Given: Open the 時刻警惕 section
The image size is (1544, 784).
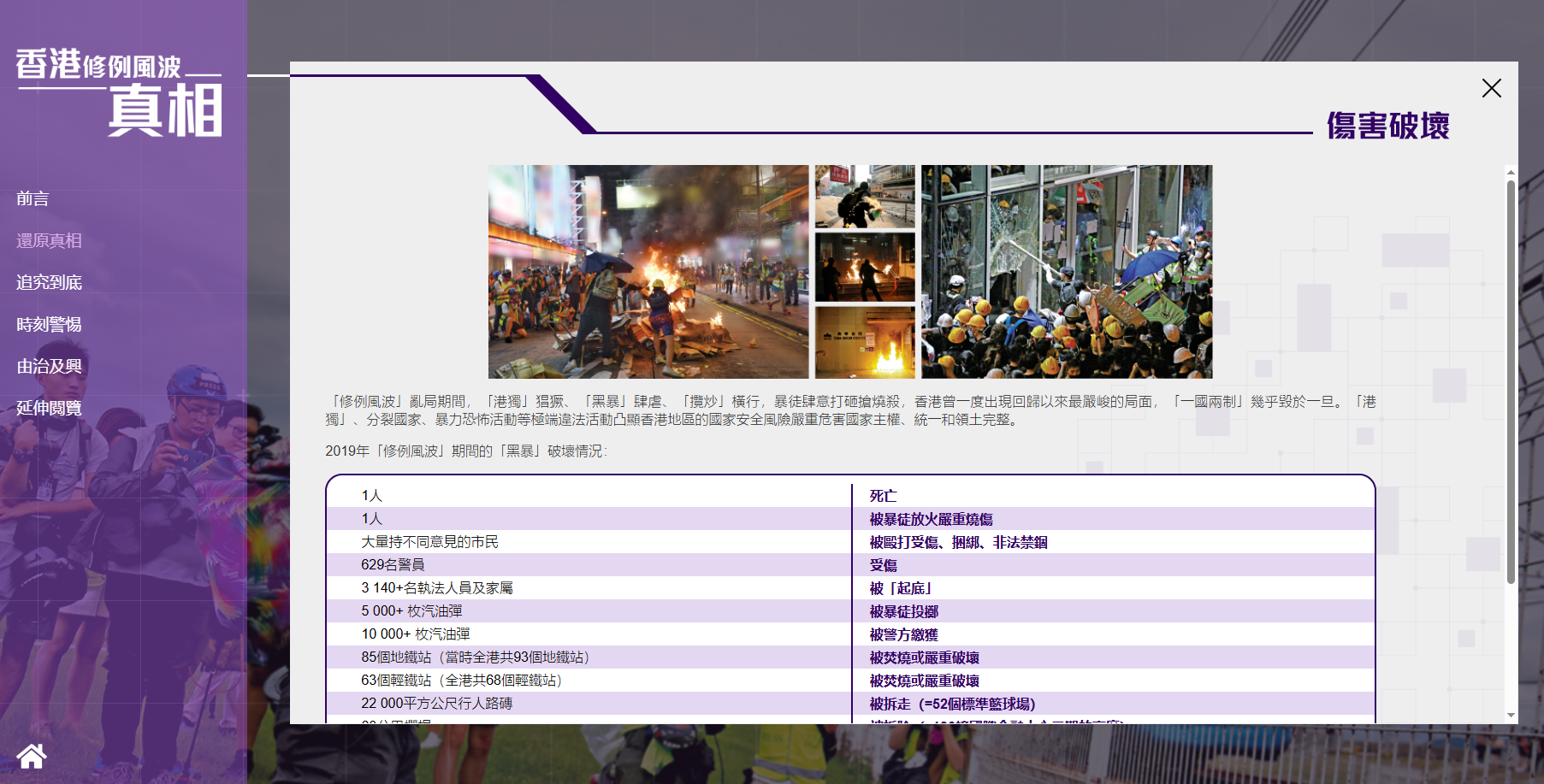Looking at the screenshot, I should click(49, 324).
